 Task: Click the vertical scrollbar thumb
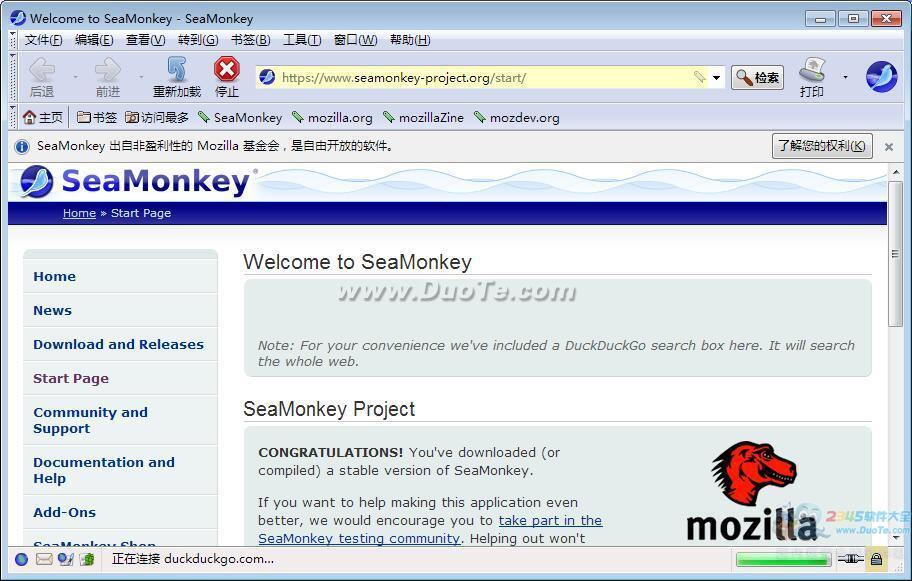pos(895,254)
